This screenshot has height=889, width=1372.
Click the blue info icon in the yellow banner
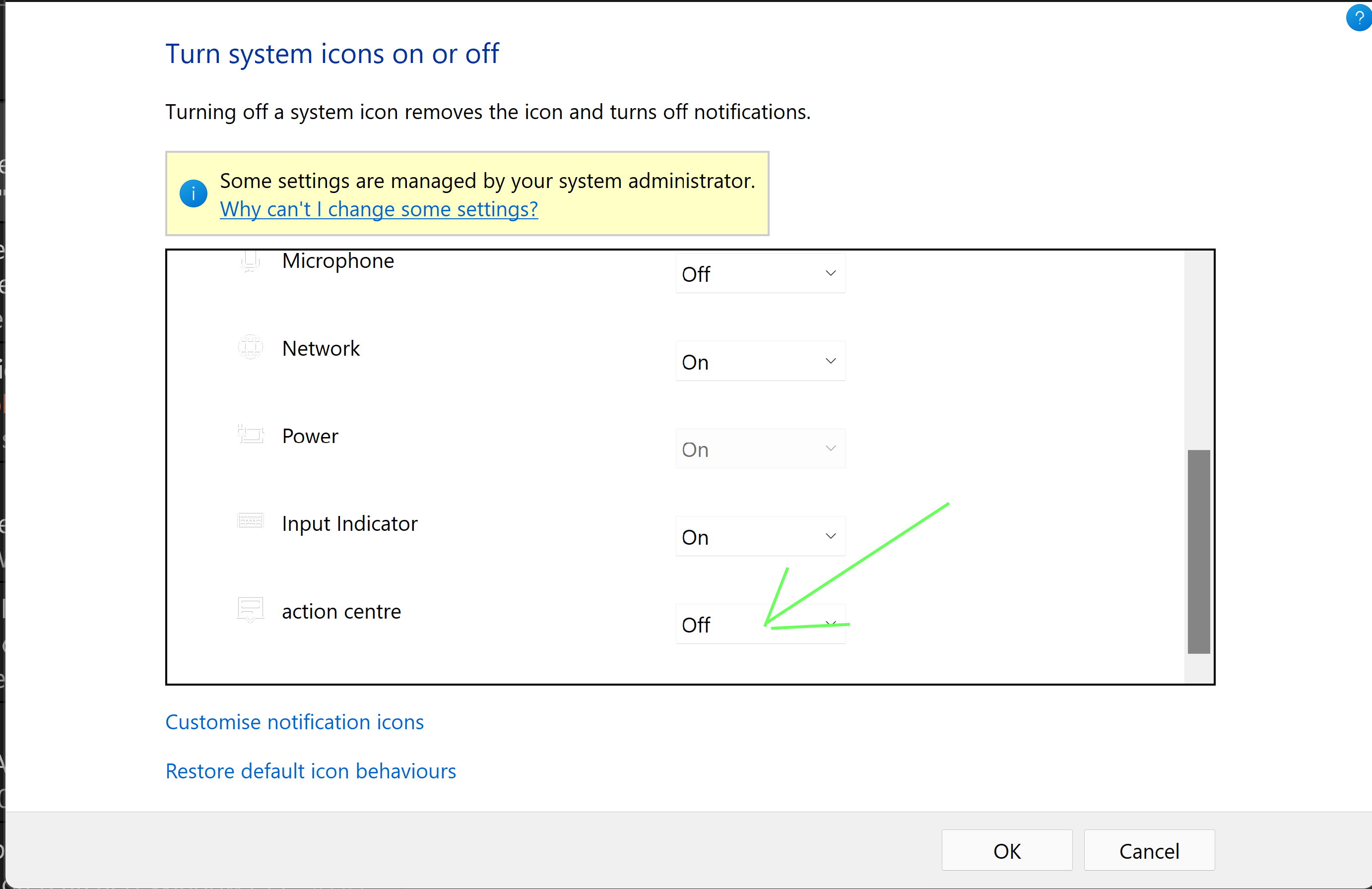(193, 193)
